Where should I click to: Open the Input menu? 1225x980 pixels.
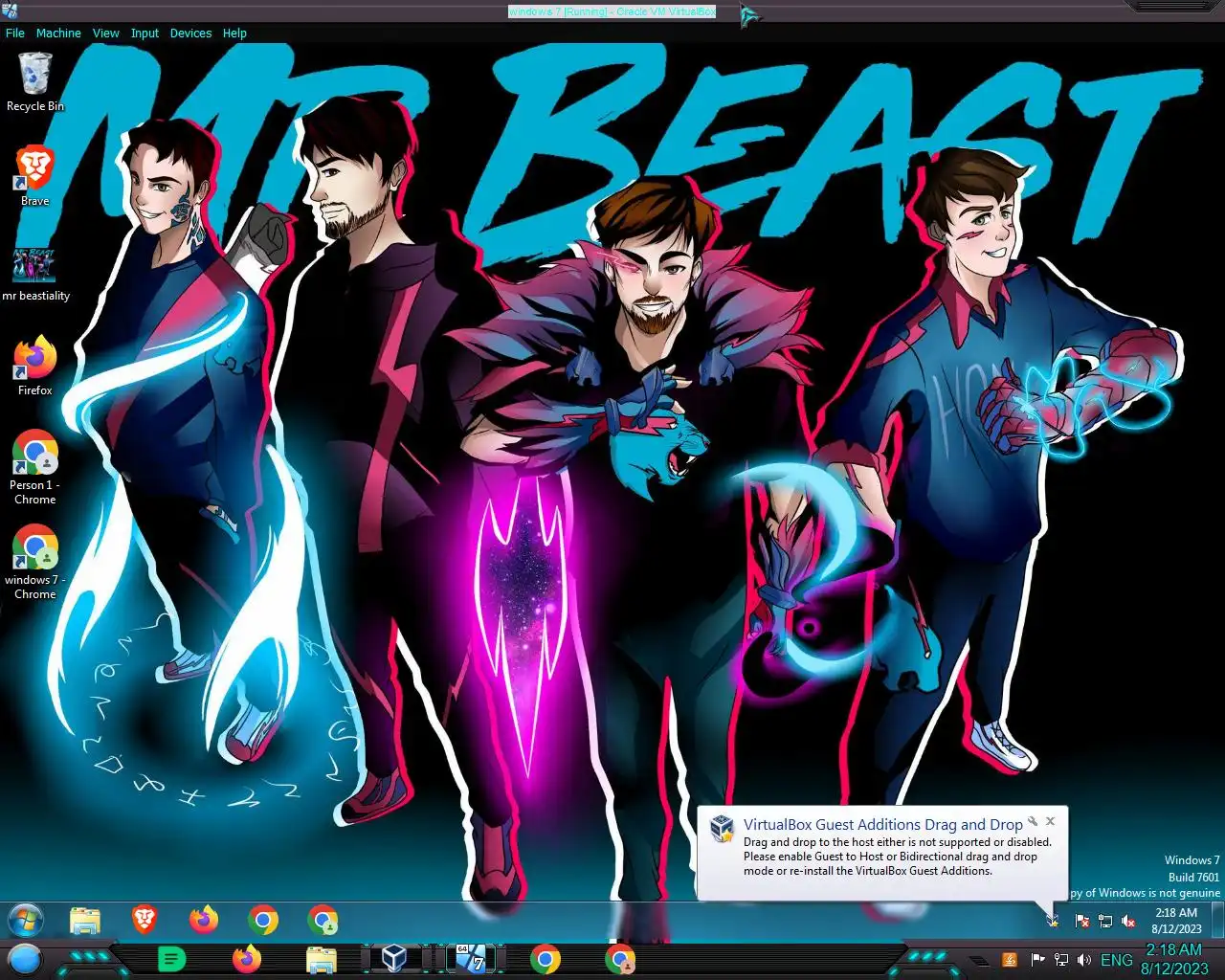[145, 33]
